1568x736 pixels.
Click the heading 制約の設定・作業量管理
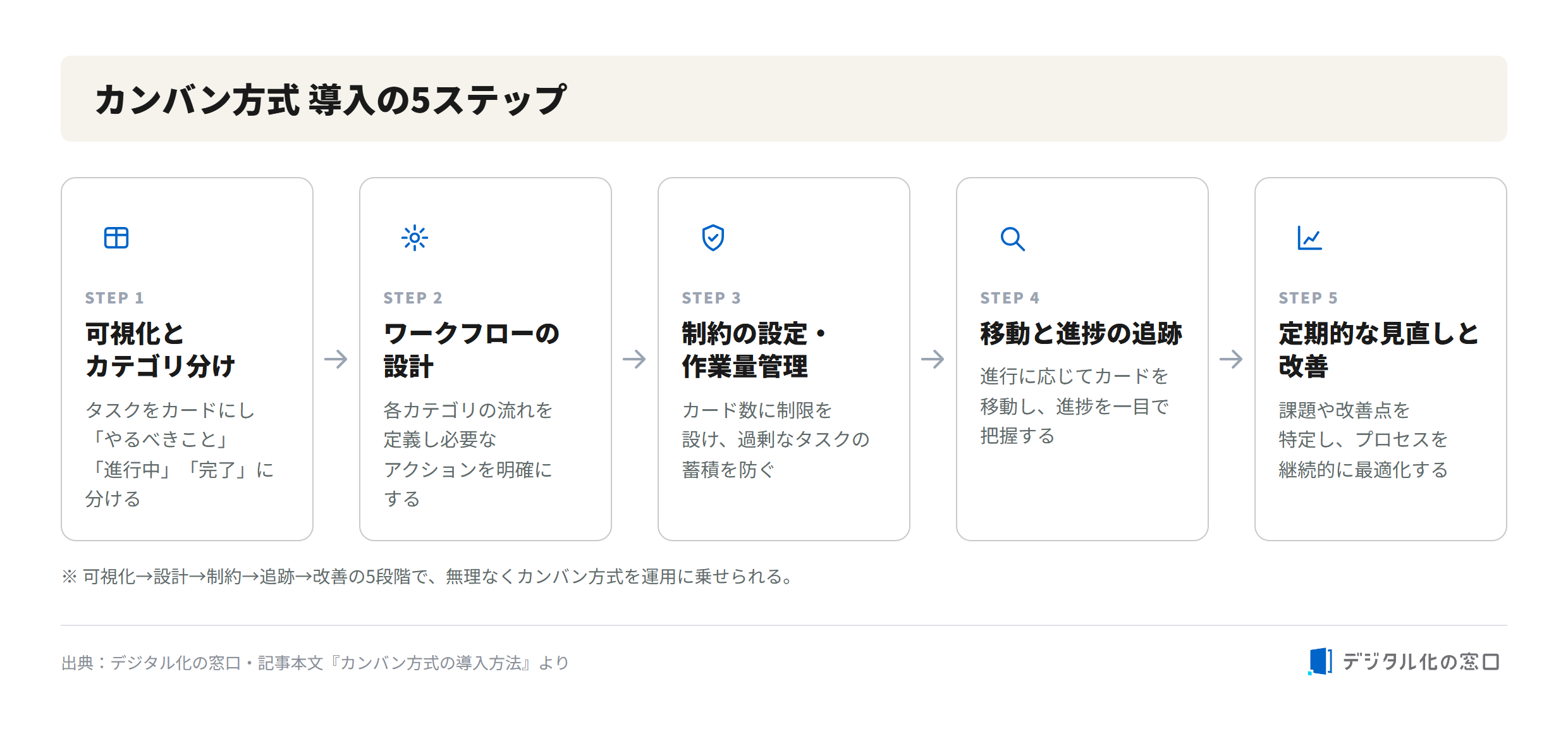pyautogui.click(x=755, y=350)
